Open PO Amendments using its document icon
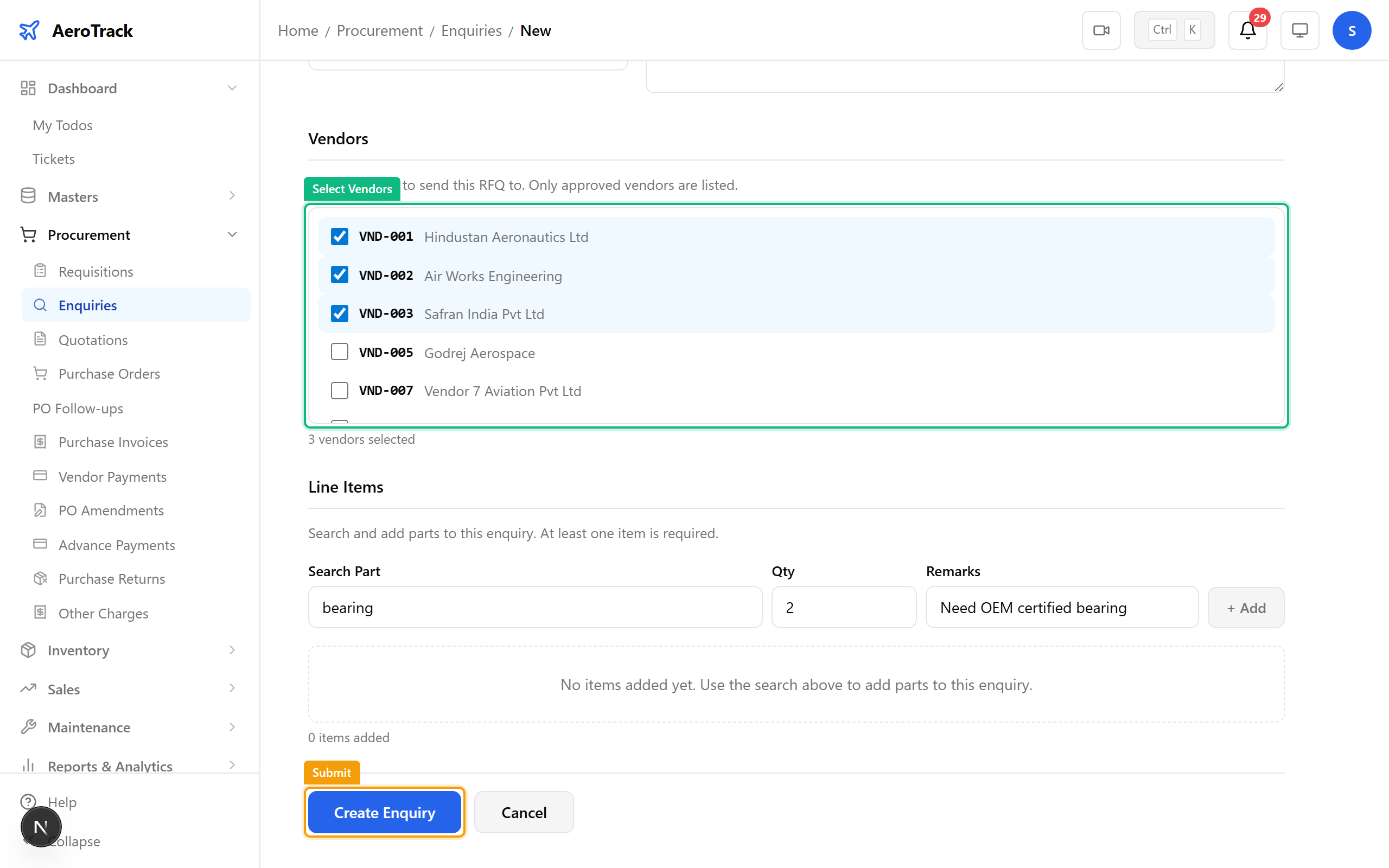This screenshot has height=868, width=1389. pos(40,510)
